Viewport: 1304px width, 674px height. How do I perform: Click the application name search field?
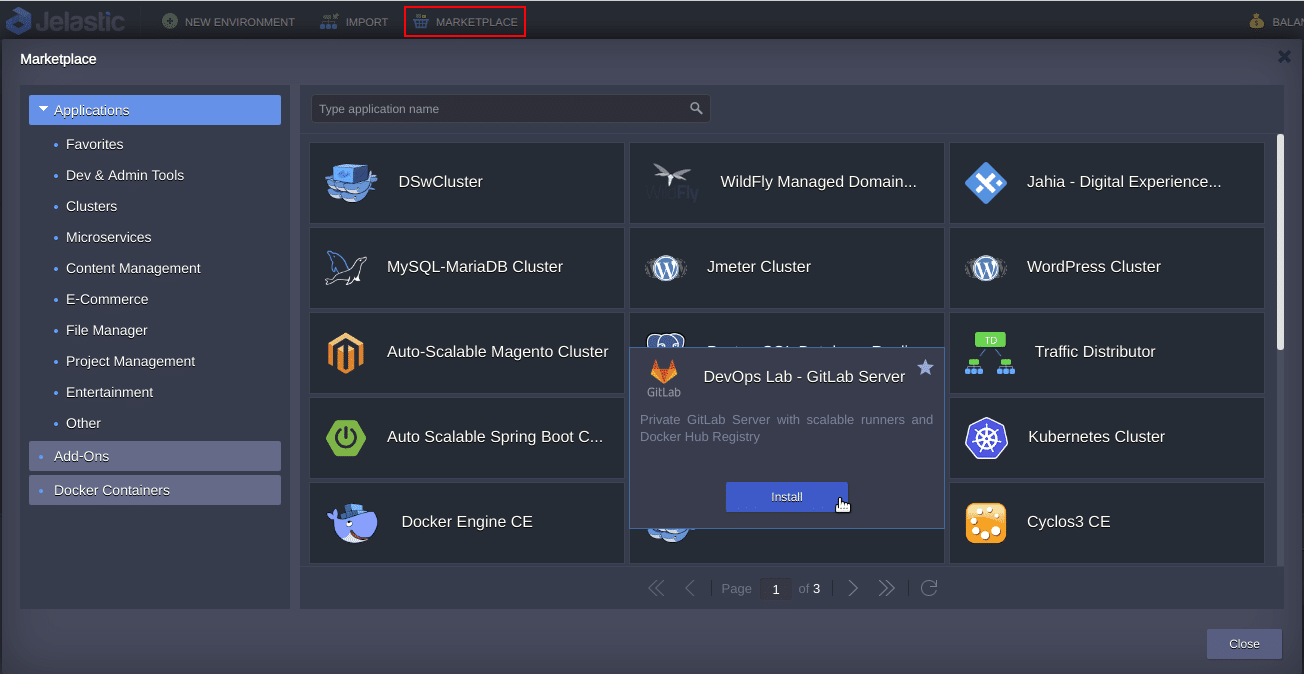510,109
